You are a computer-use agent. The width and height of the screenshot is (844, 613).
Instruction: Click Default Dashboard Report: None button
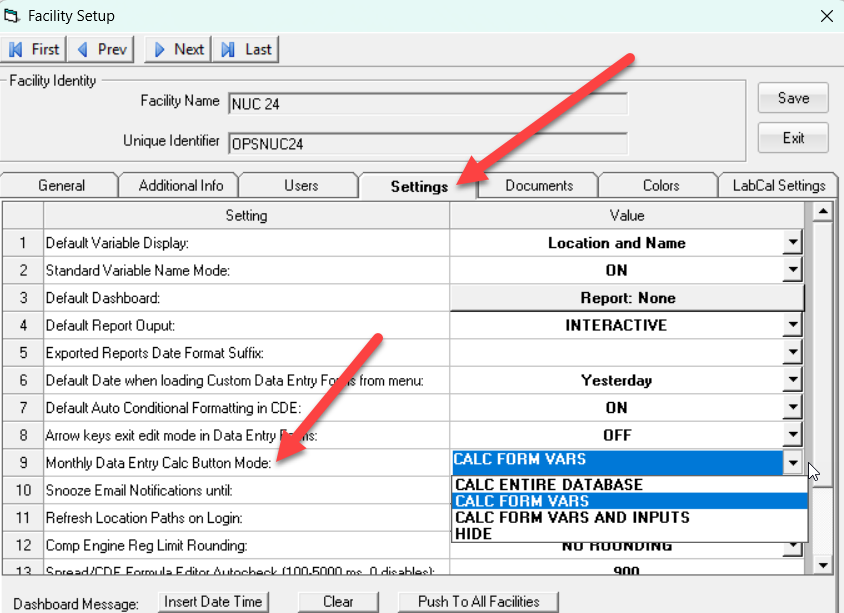point(627,298)
